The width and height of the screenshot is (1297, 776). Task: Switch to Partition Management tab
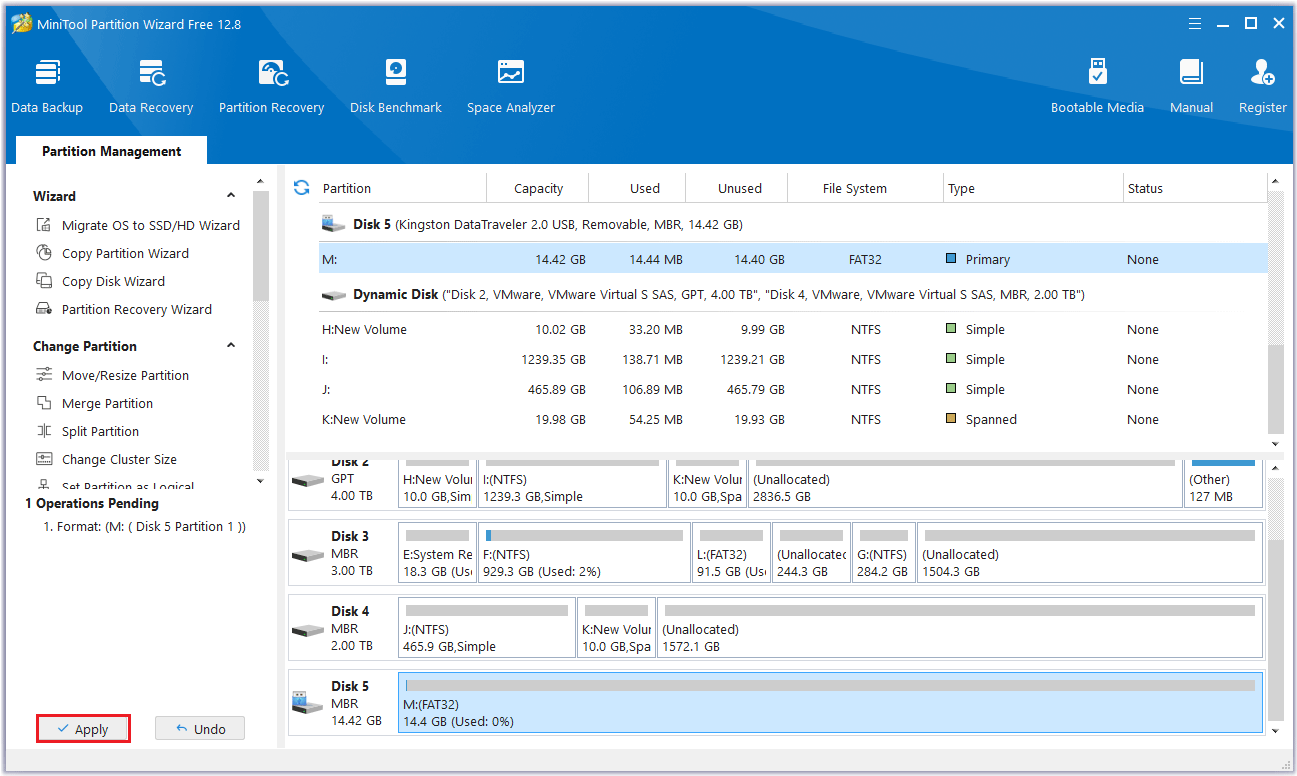click(x=111, y=151)
